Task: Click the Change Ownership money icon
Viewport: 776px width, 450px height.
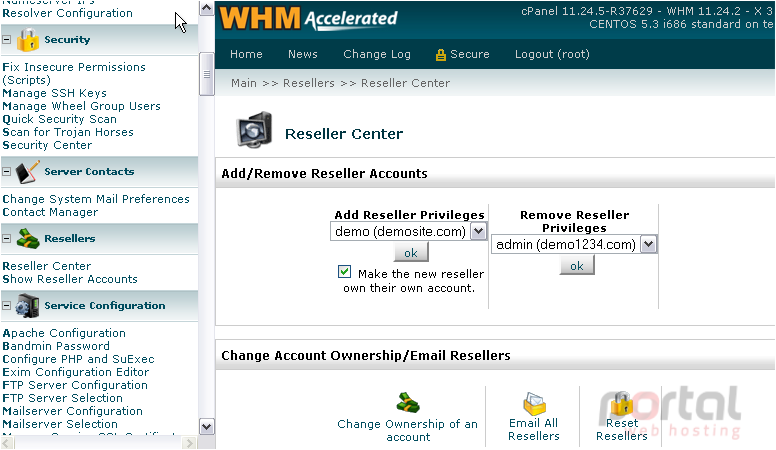Action: (408, 402)
